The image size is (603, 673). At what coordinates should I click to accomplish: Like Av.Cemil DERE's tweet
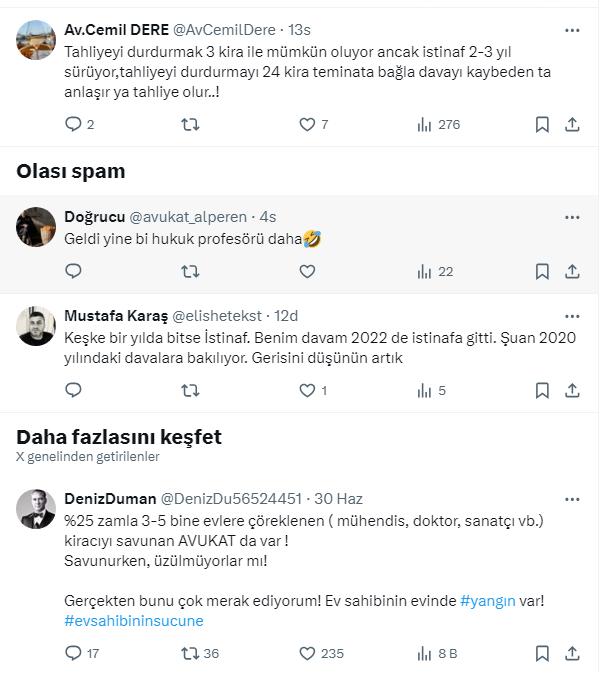[x=308, y=125]
